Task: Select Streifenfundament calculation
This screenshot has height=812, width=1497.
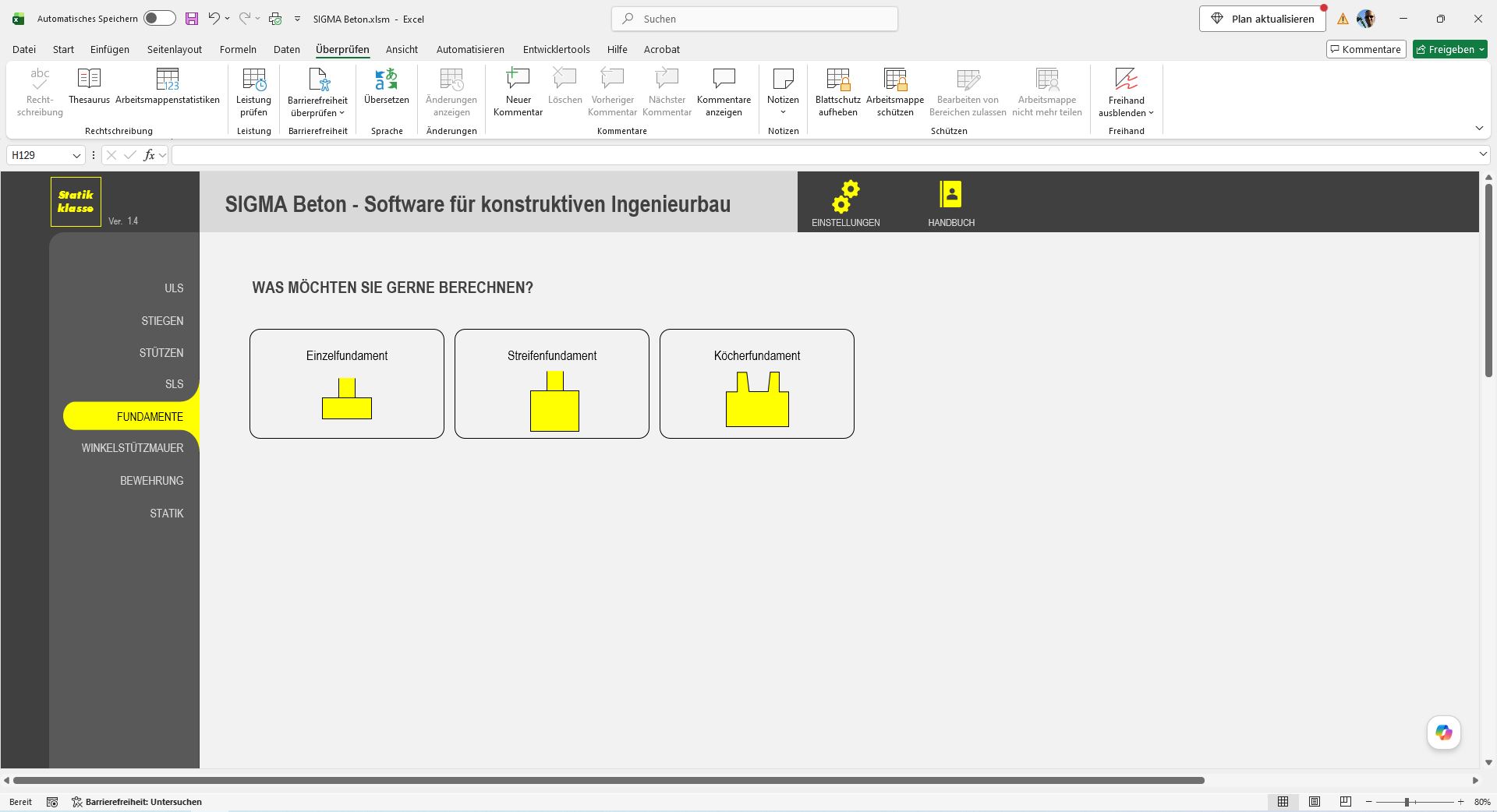Action: 552,383
